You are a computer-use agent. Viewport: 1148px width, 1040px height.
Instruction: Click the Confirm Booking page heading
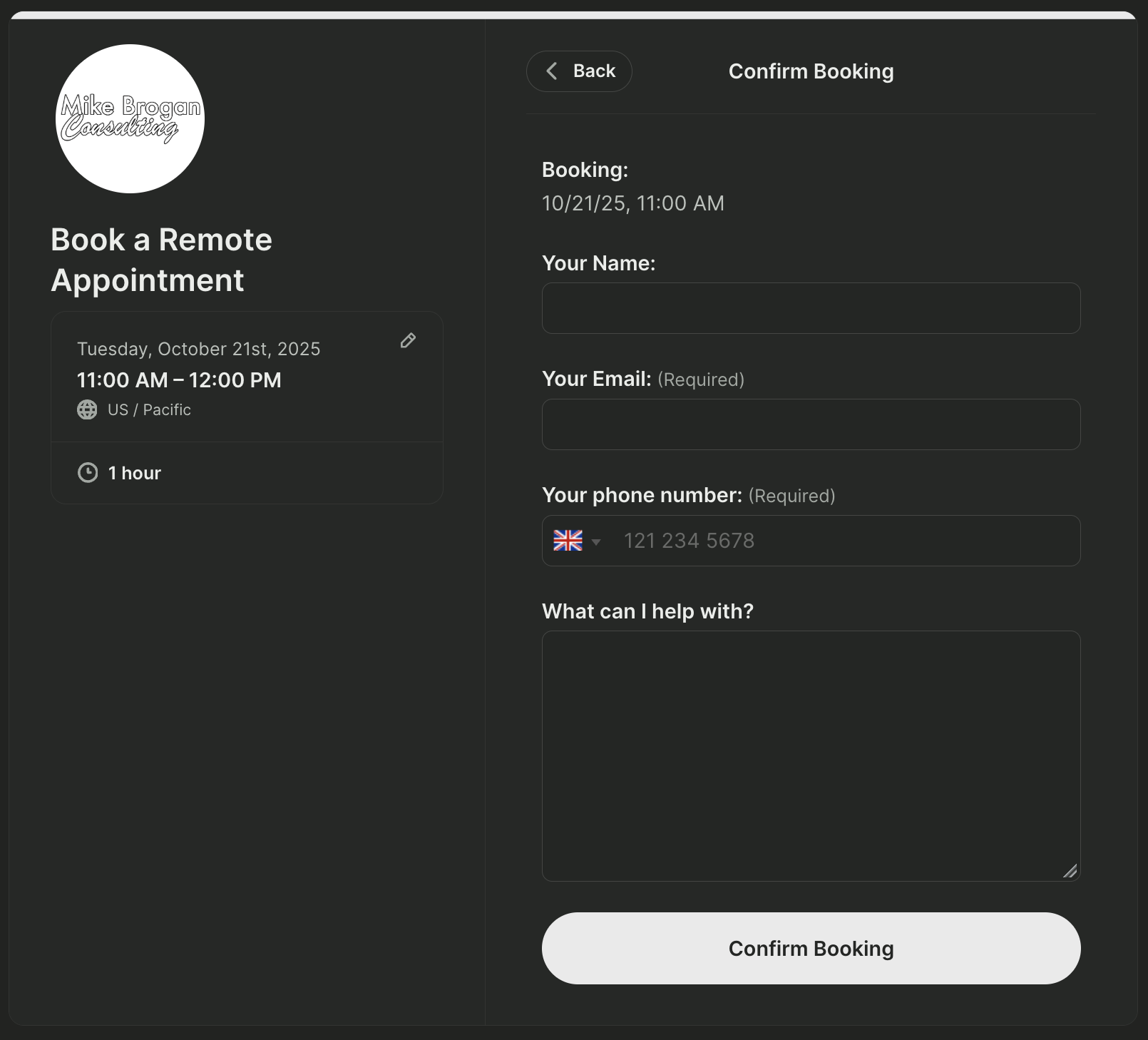click(811, 71)
